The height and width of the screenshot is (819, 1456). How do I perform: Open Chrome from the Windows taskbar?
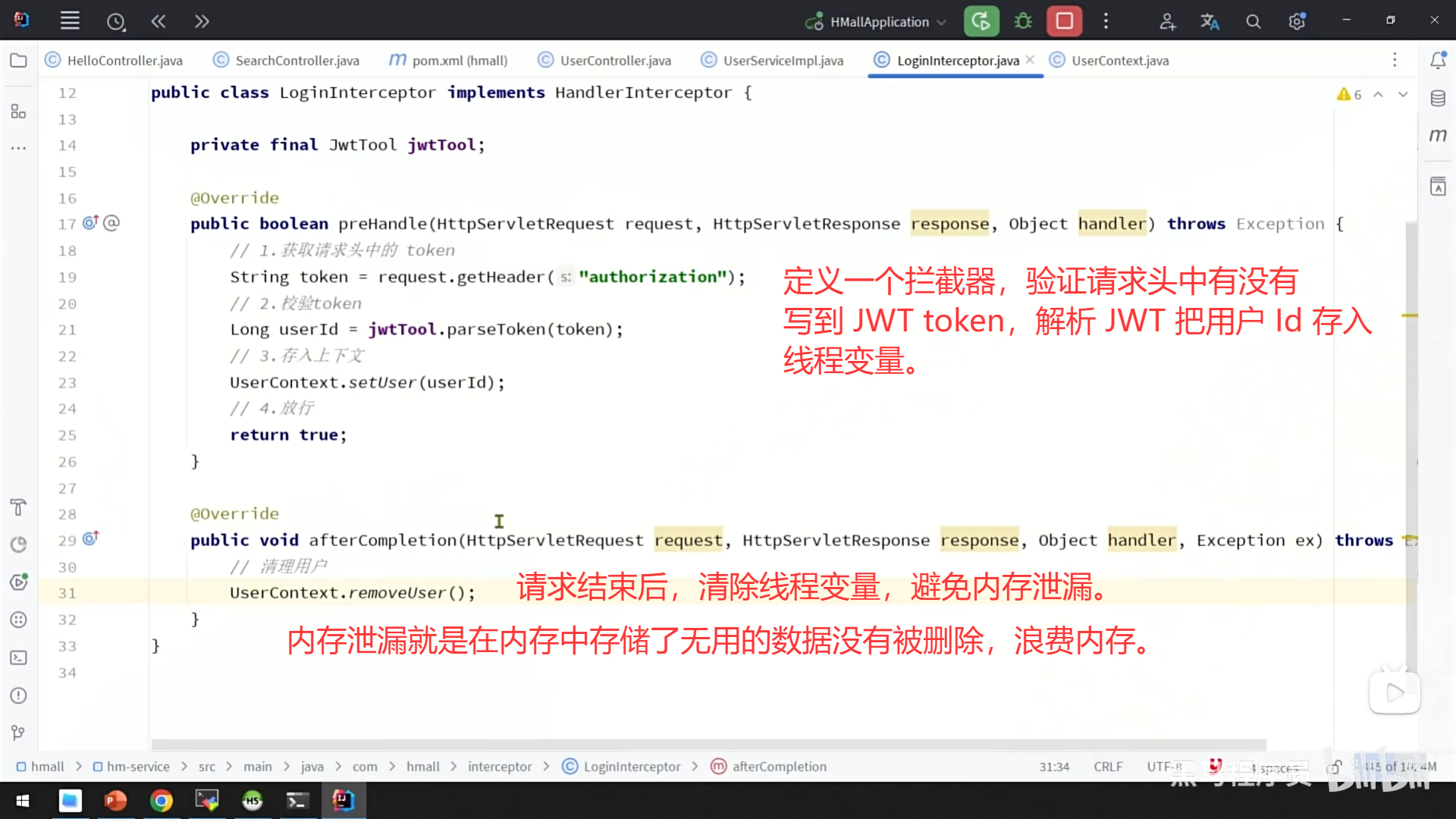pyautogui.click(x=161, y=801)
